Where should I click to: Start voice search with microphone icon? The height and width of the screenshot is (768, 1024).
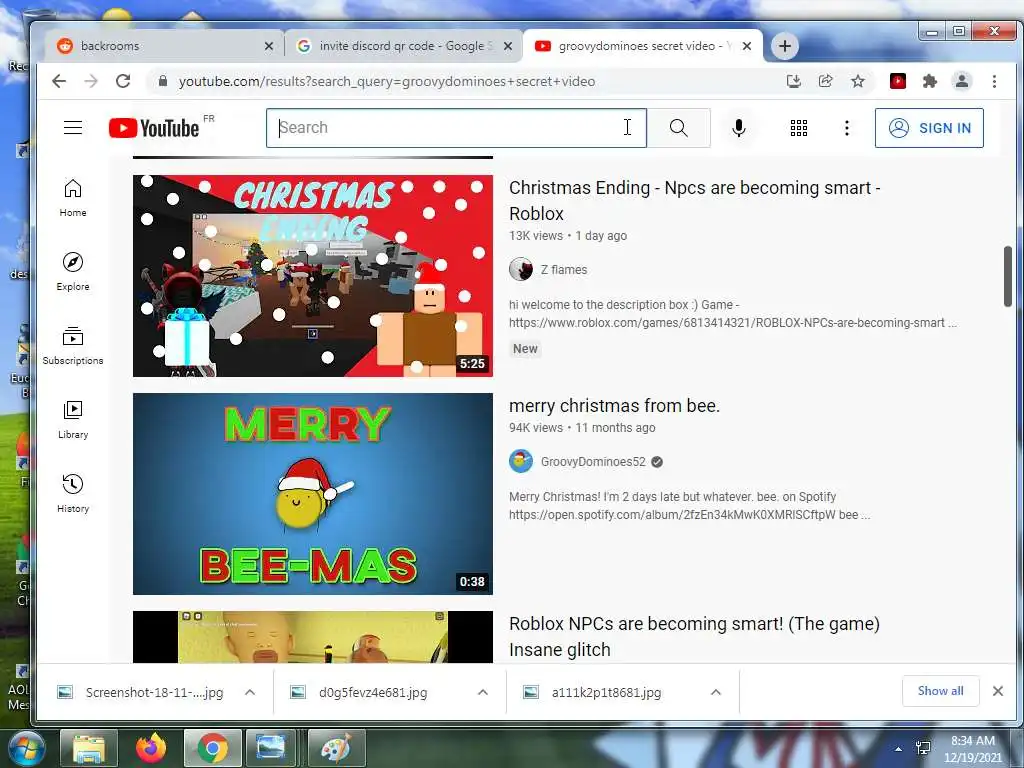(739, 128)
